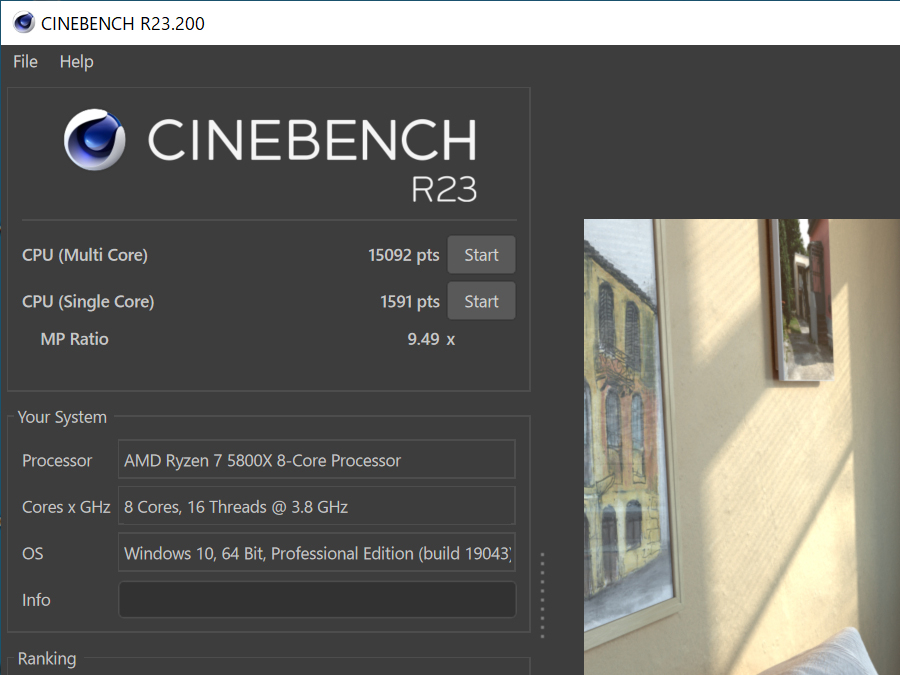Click the dotted panel splitter handle

(542, 595)
